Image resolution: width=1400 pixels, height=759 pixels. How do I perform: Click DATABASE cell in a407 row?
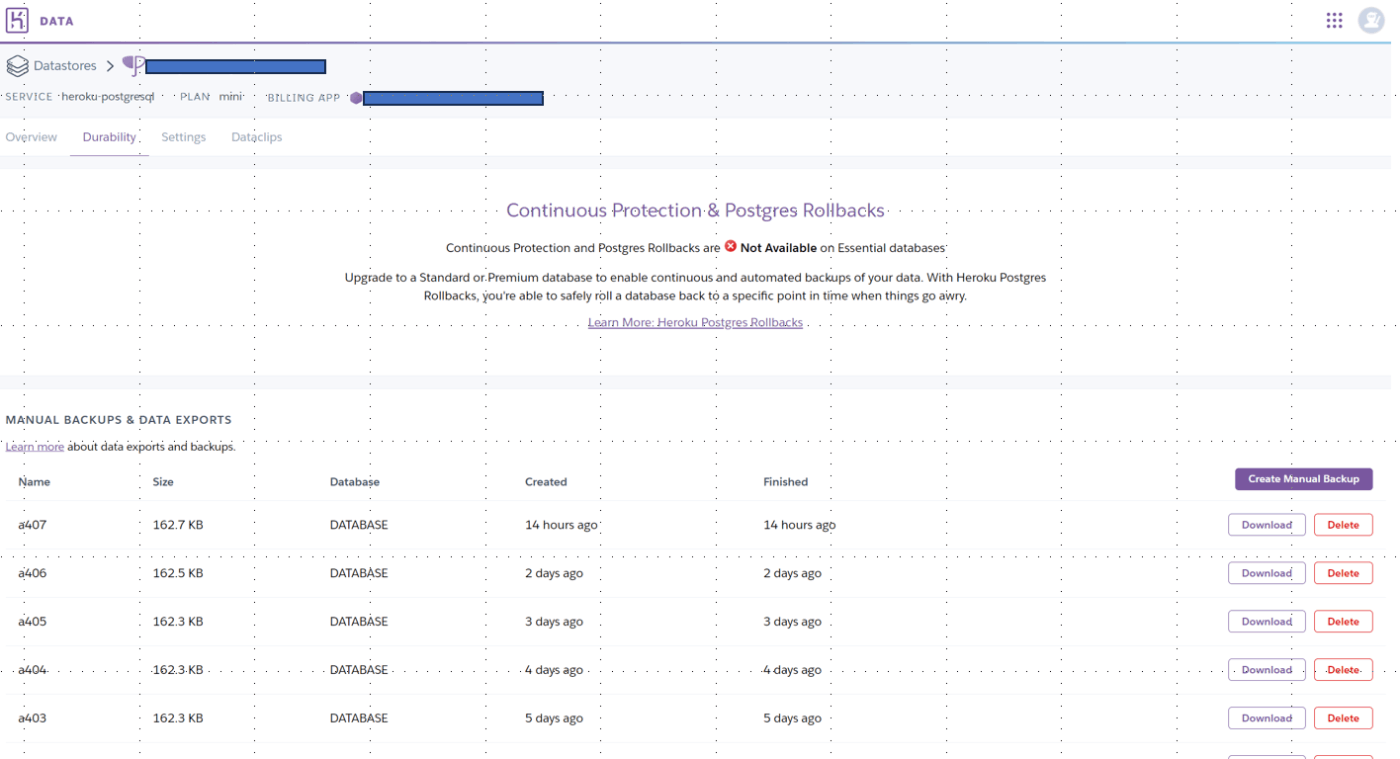point(359,525)
